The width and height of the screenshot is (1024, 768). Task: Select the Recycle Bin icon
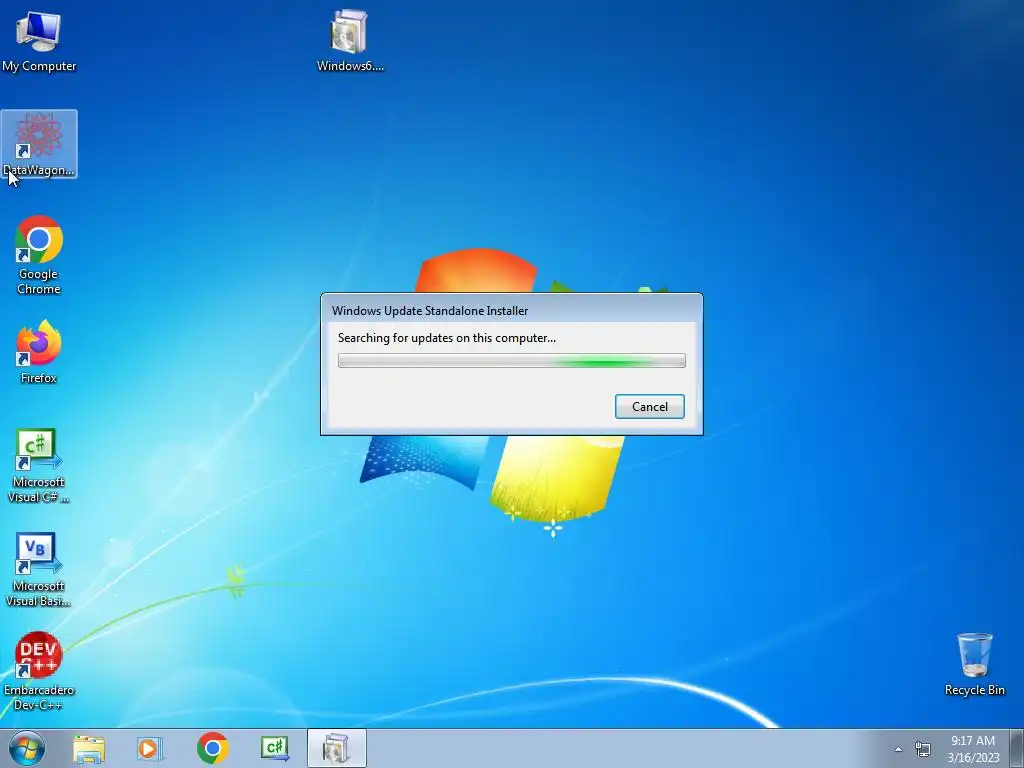[x=974, y=664]
